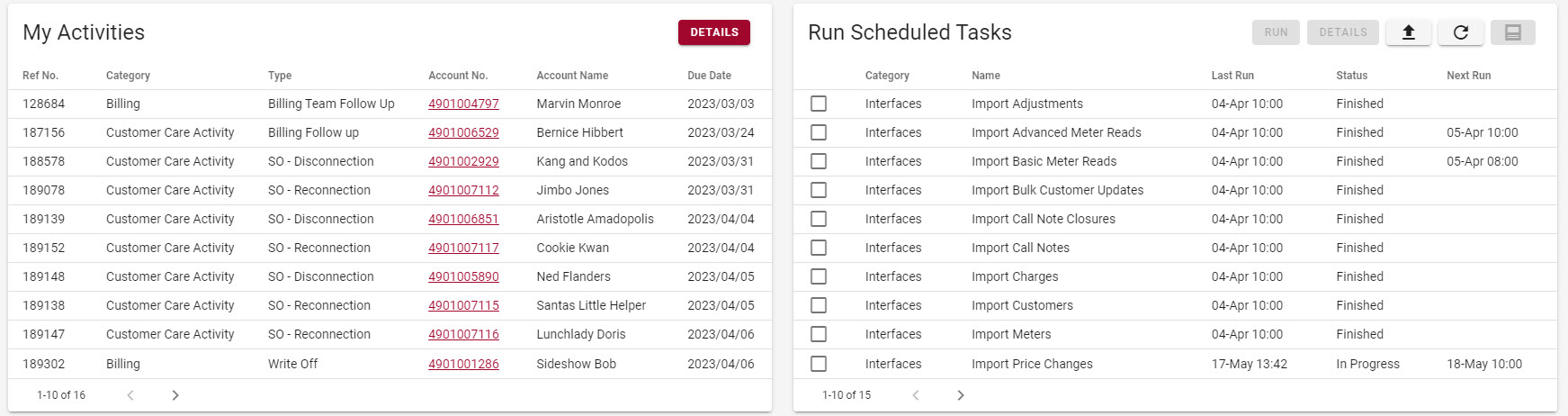The width and height of the screenshot is (1568, 416).
Task: Click the Details button in Scheduled Tasks
Action: [1342, 32]
